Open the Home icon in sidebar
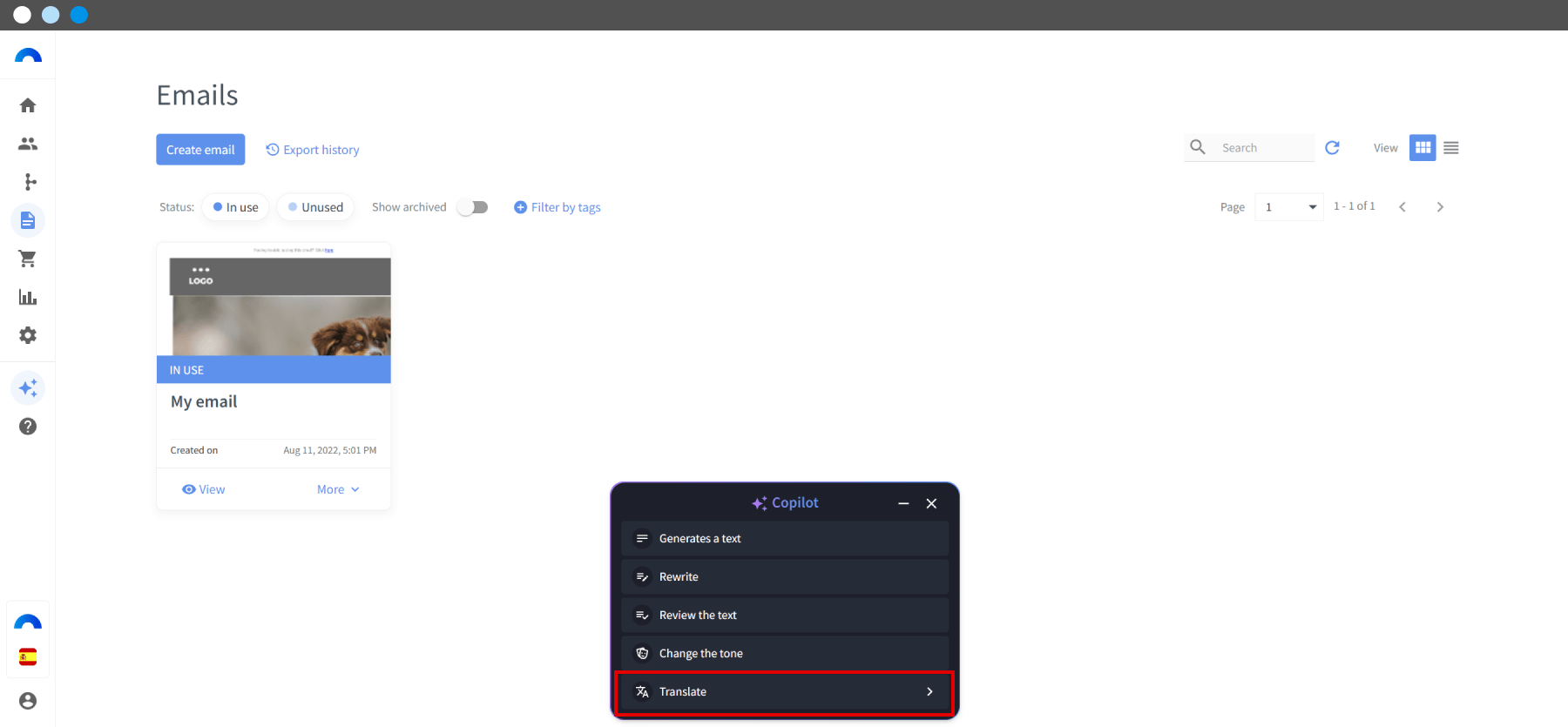 point(28,105)
